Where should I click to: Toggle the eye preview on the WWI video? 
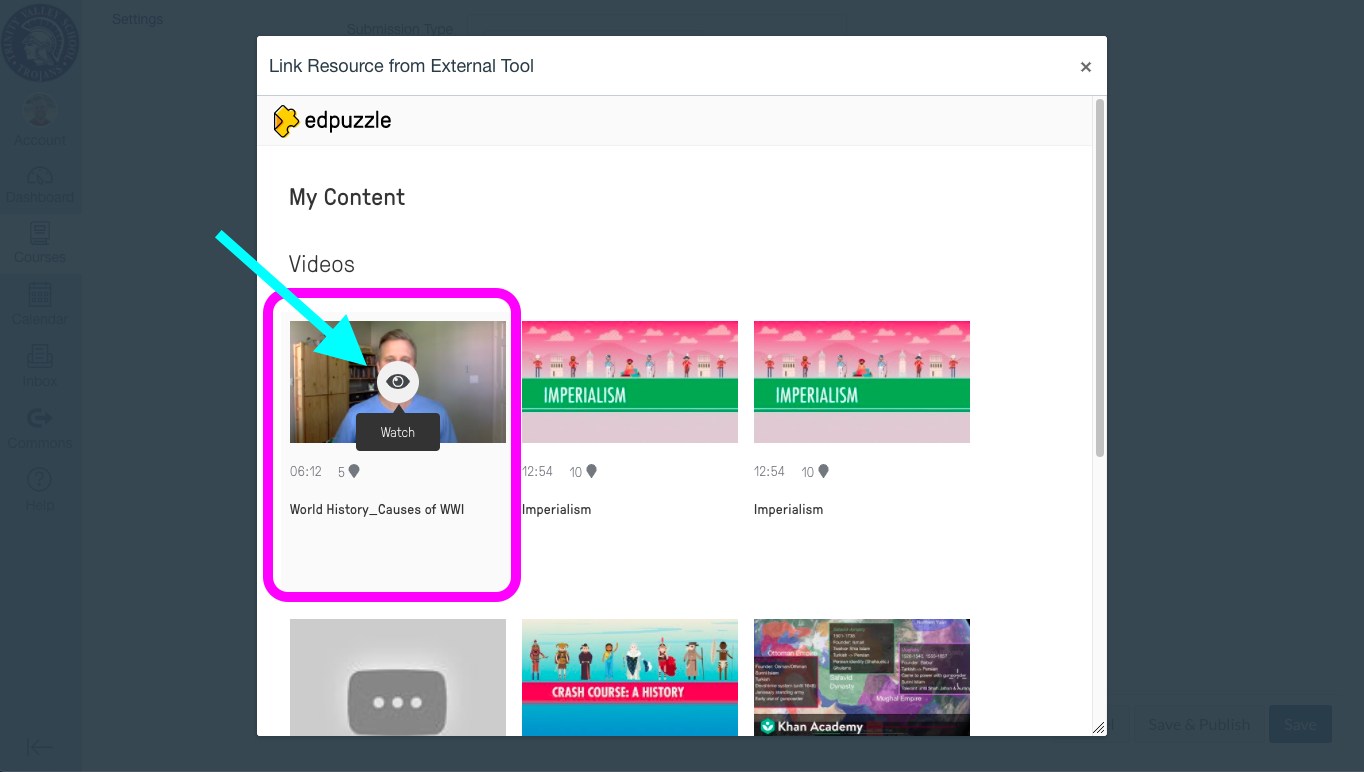coord(397,381)
